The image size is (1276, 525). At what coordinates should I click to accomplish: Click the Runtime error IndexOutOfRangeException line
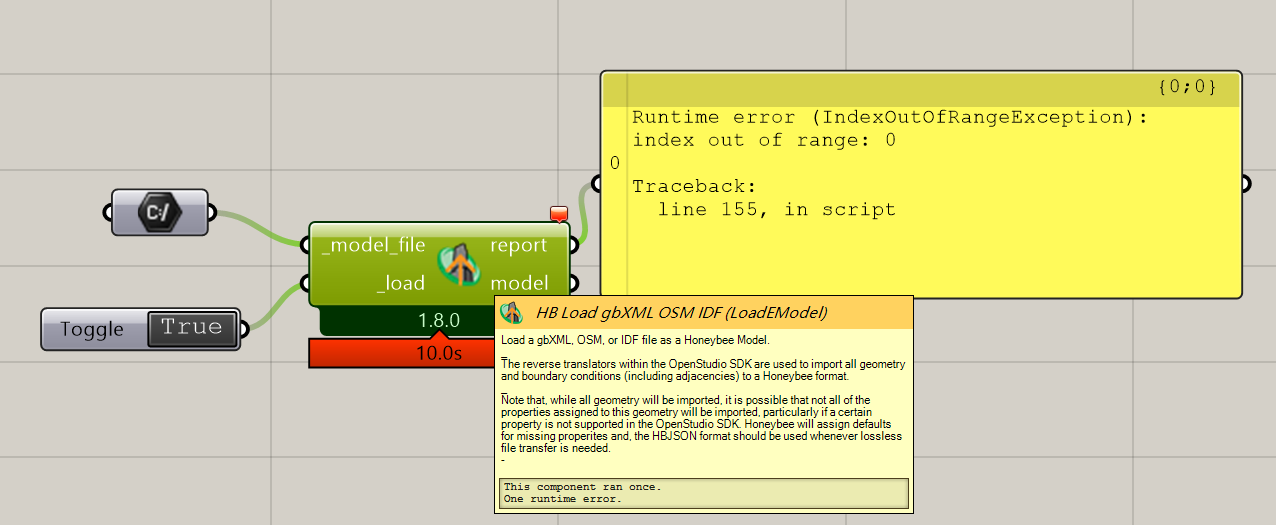coord(889,117)
